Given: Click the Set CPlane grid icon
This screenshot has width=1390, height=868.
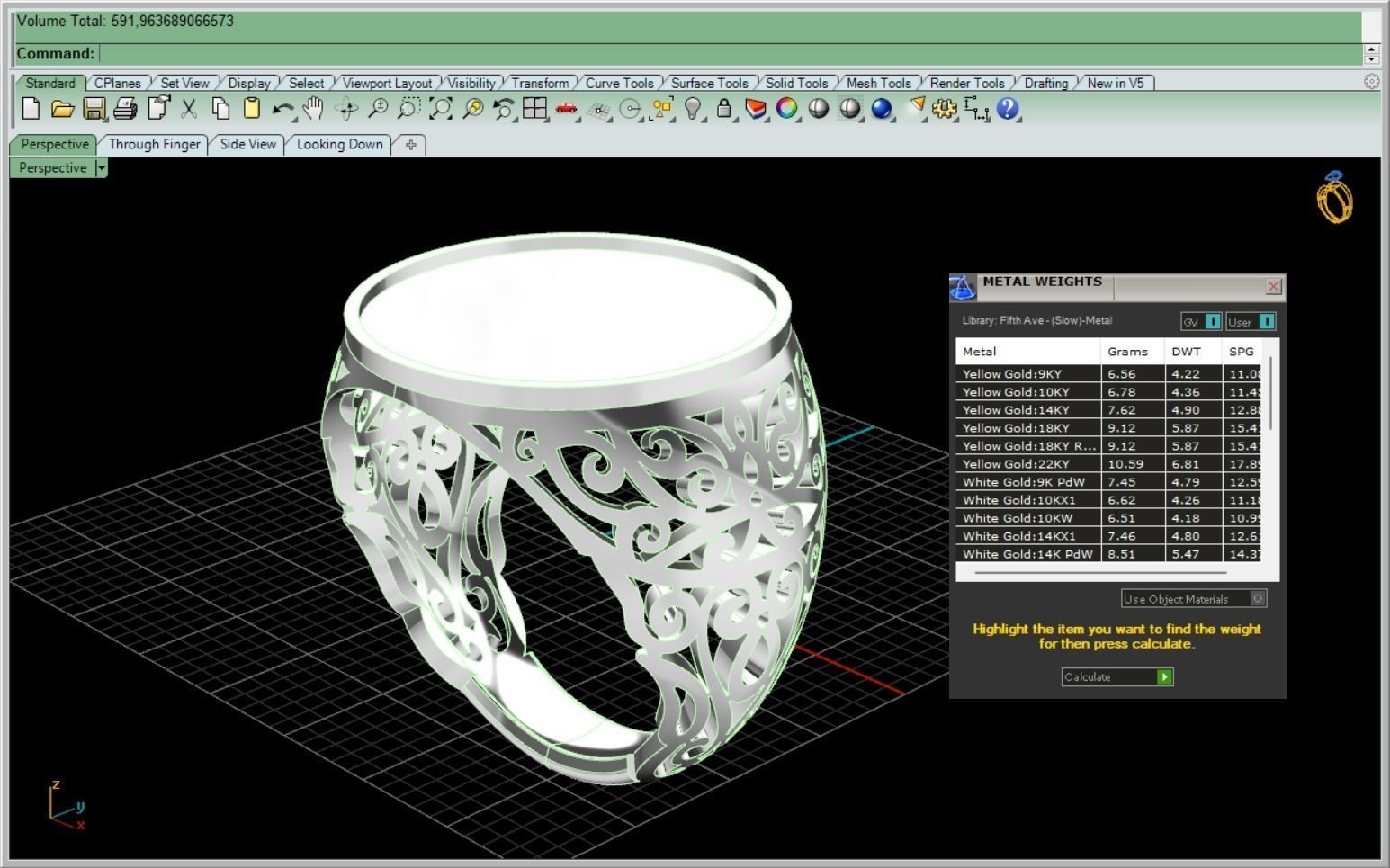Looking at the screenshot, I should coord(598,110).
